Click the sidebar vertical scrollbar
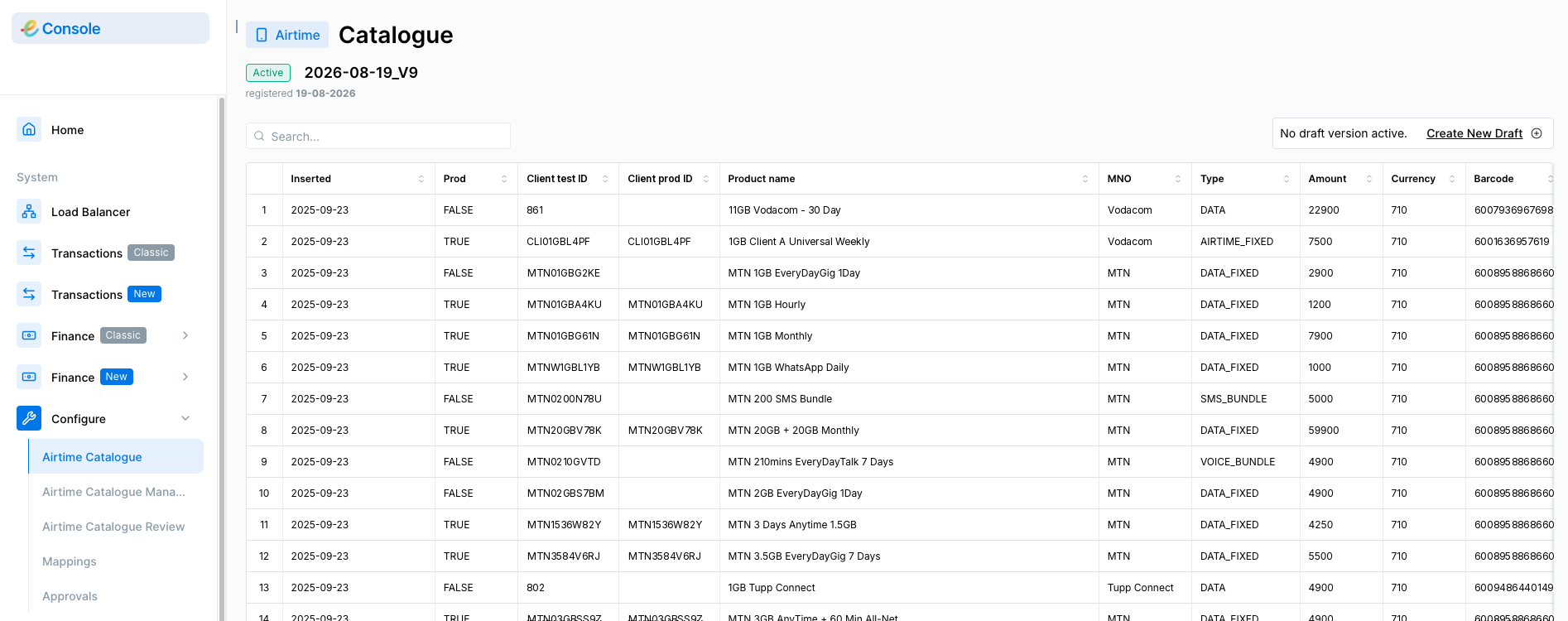The height and width of the screenshot is (621, 1568). click(221, 359)
